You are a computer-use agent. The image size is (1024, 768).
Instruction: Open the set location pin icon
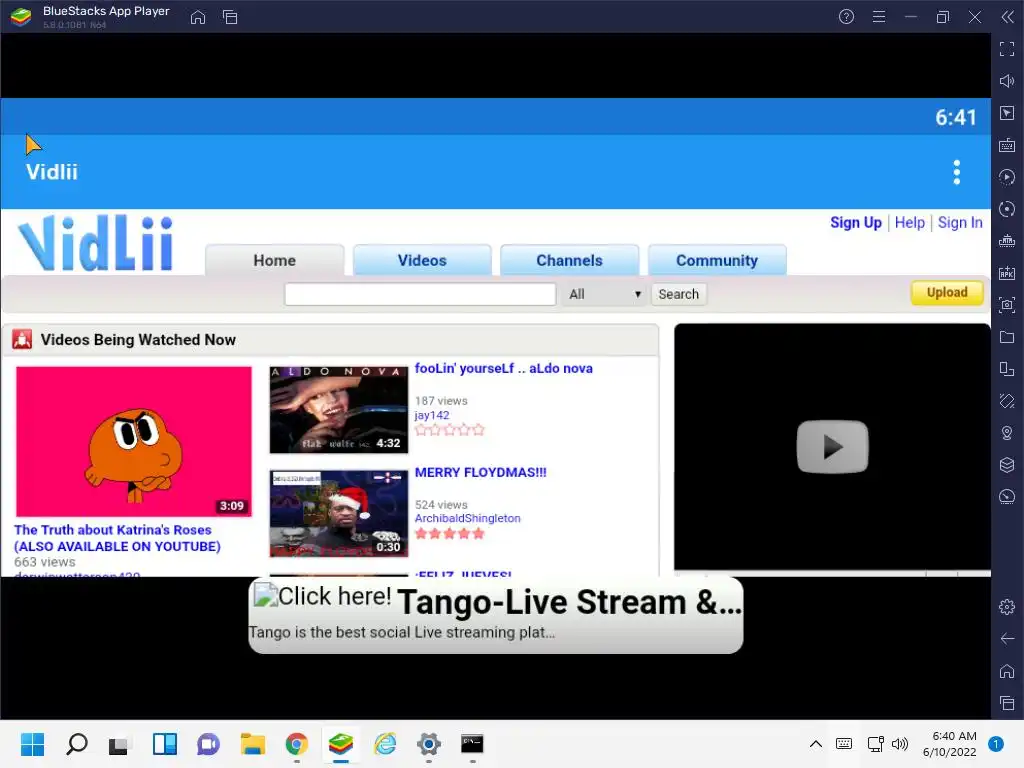coord(1006,433)
